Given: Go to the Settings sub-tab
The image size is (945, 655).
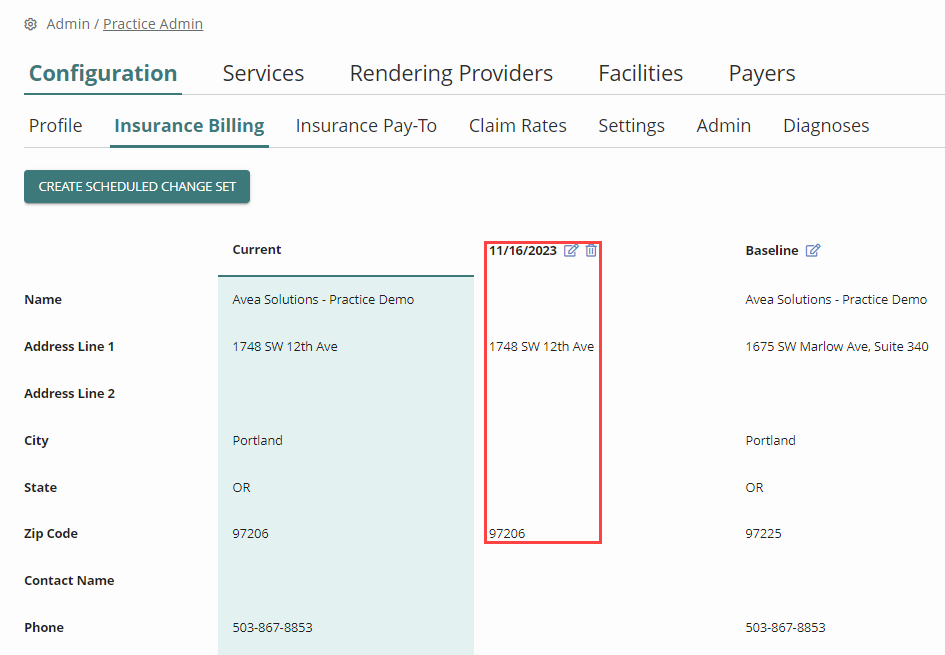Looking at the screenshot, I should (x=631, y=126).
